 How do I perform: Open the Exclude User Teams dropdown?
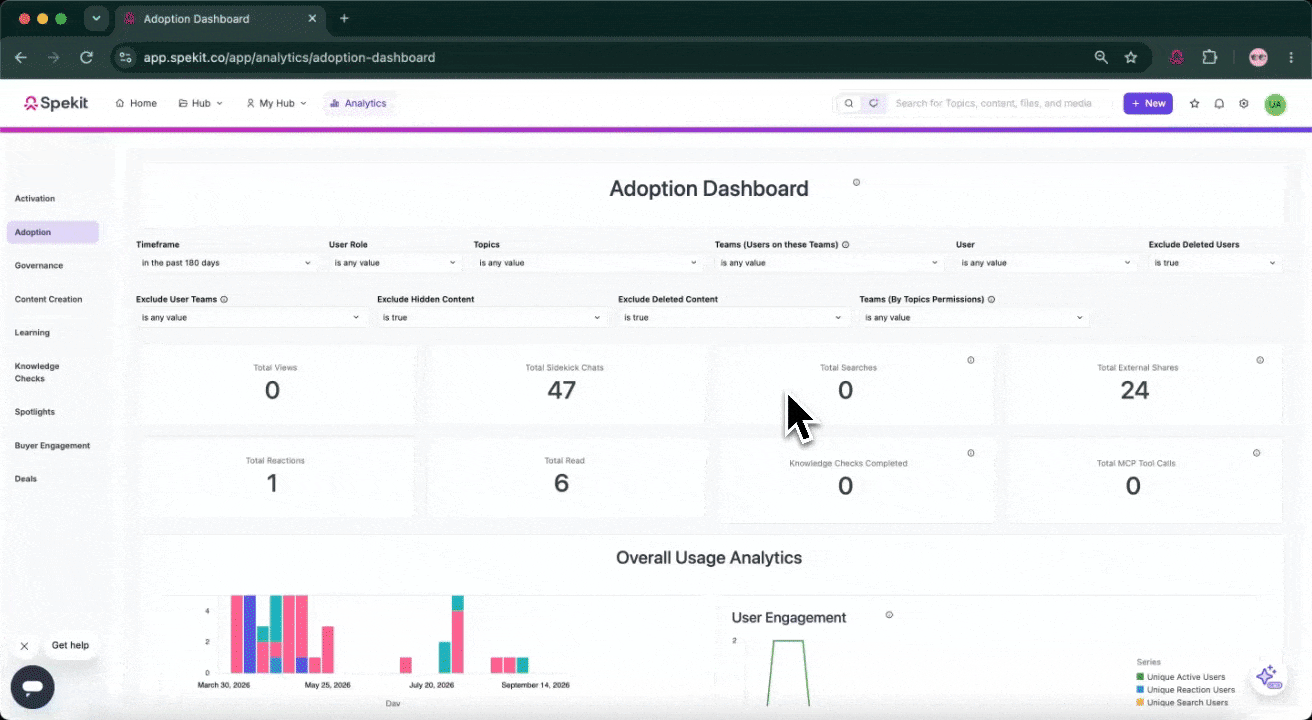(x=250, y=317)
